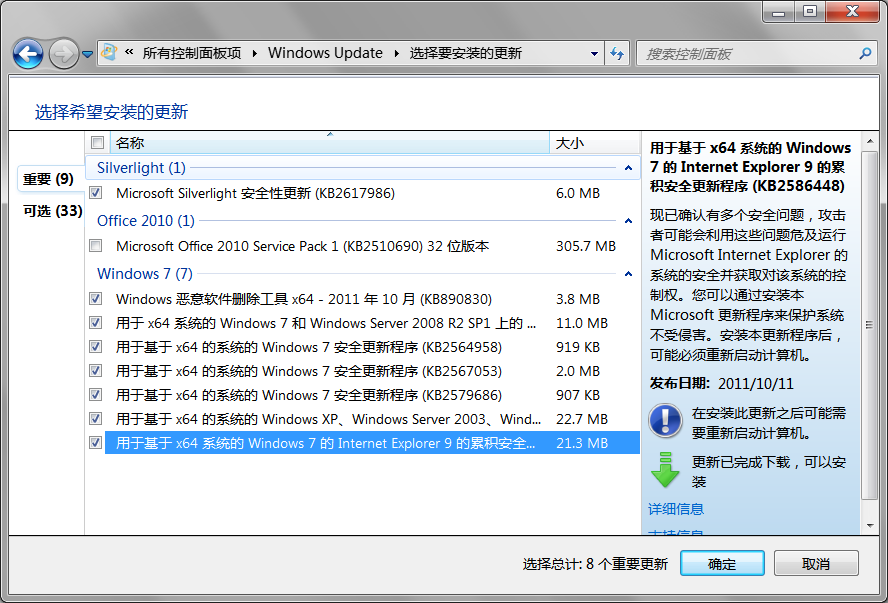Collapse the Windows 7 (7) group
This screenshot has width=888, height=603.
click(x=628, y=274)
